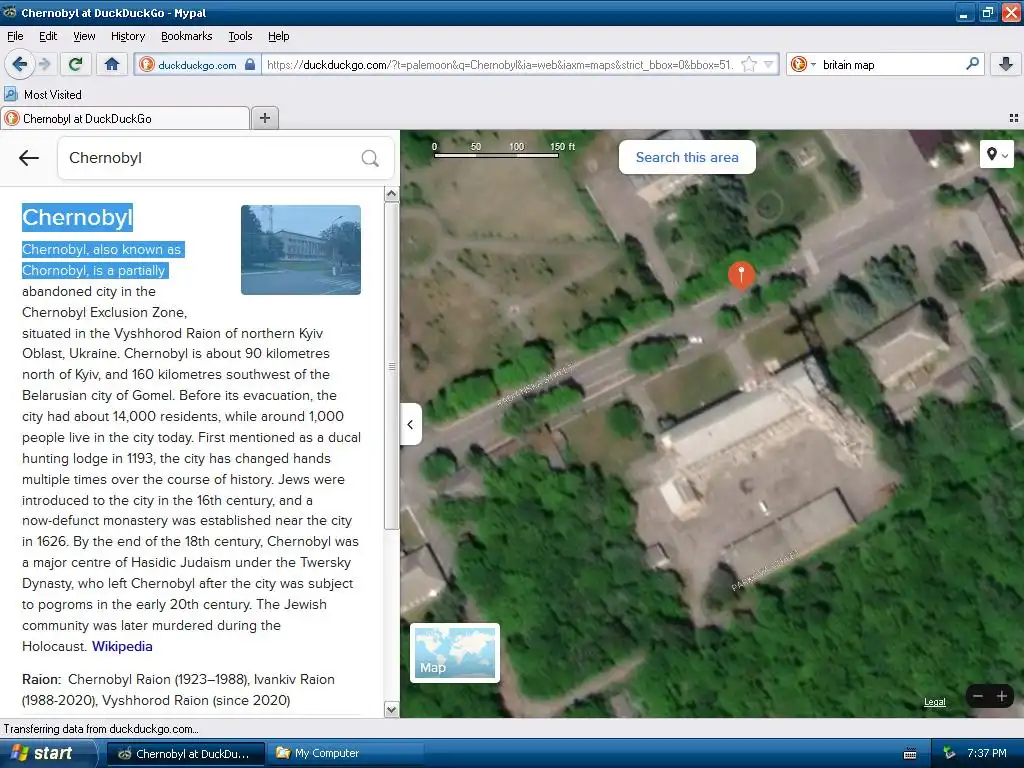Open the URL history dropdown arrow
The height and width of the screenshot is (768, 1024).
click(x=769, y=65)
